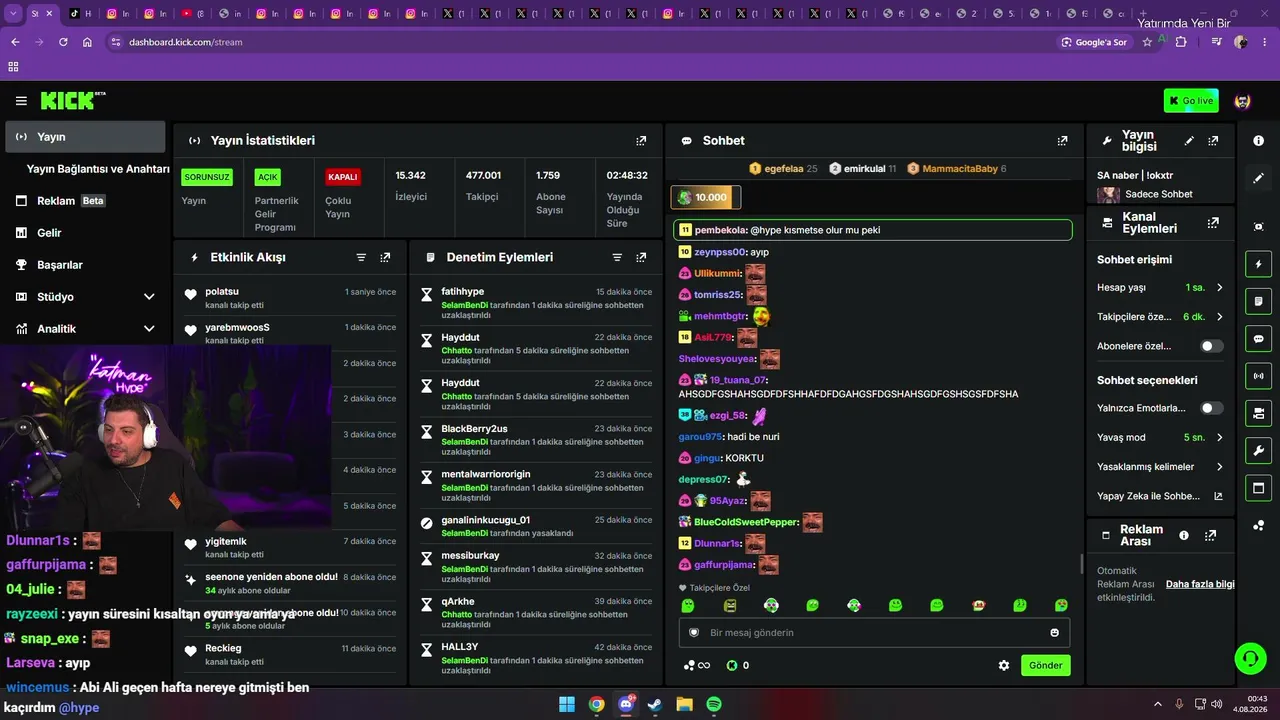Image resolution: width=1280 pixels, height=720 pixels.
Task: Click the Bir mesaj gönderin input field
Action: (874, 632)
